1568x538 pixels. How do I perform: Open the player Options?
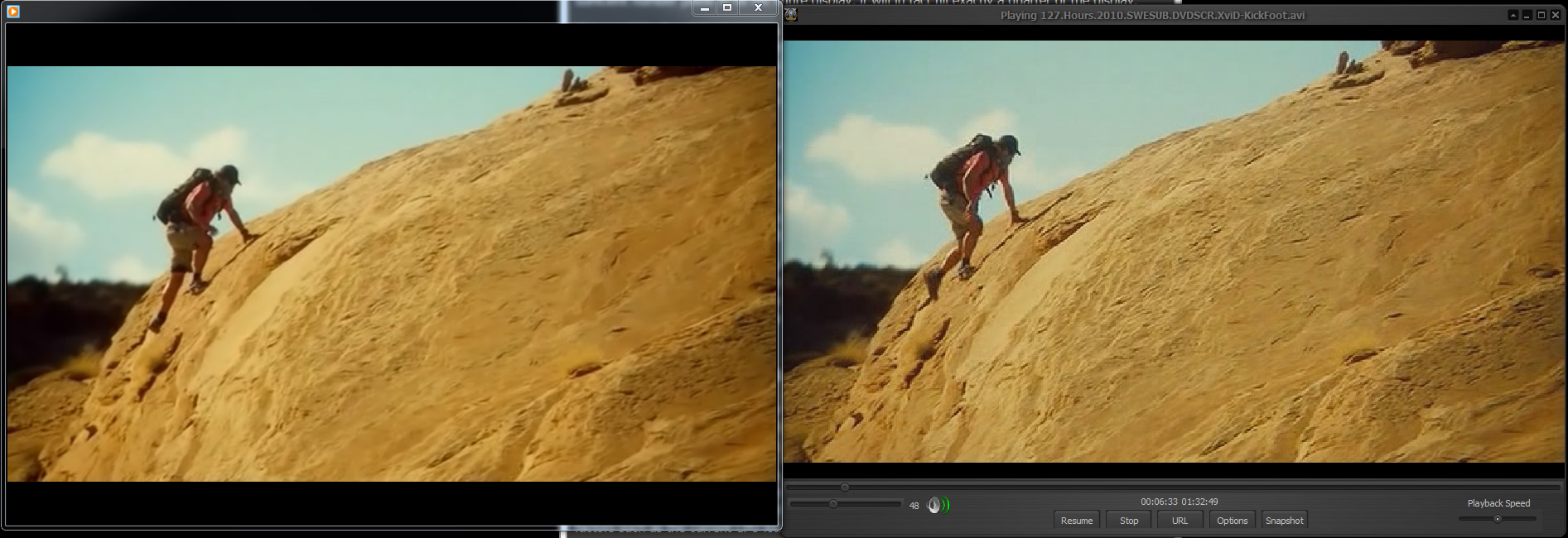[1232, 521]
